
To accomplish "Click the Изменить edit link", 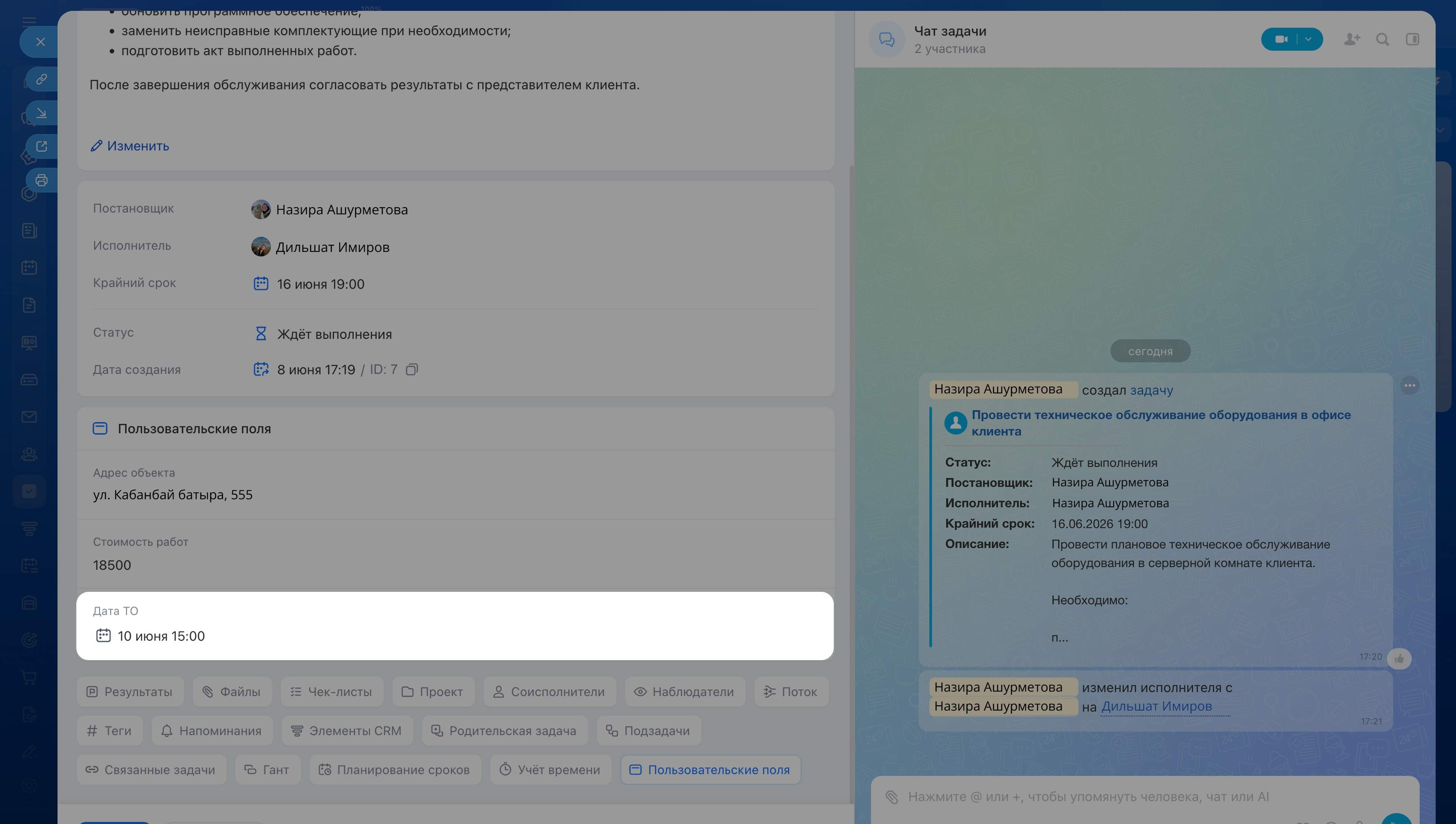I will pos(130,146).
